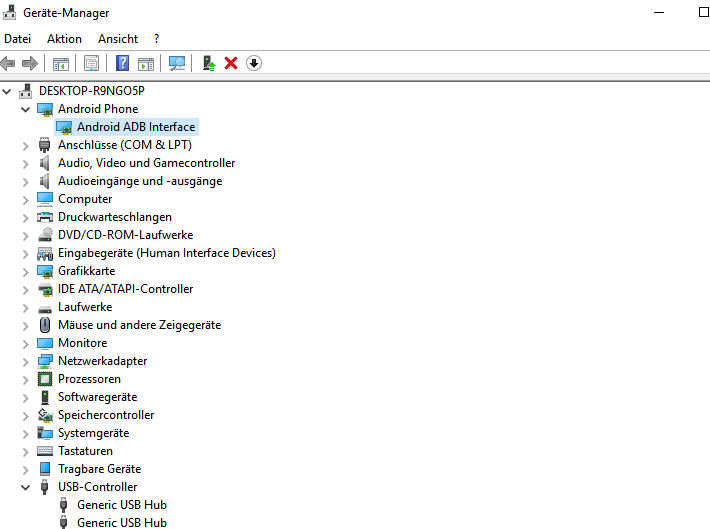
Task: Click the Netzwerkadapter network icon
Action: tap(45, 361)
